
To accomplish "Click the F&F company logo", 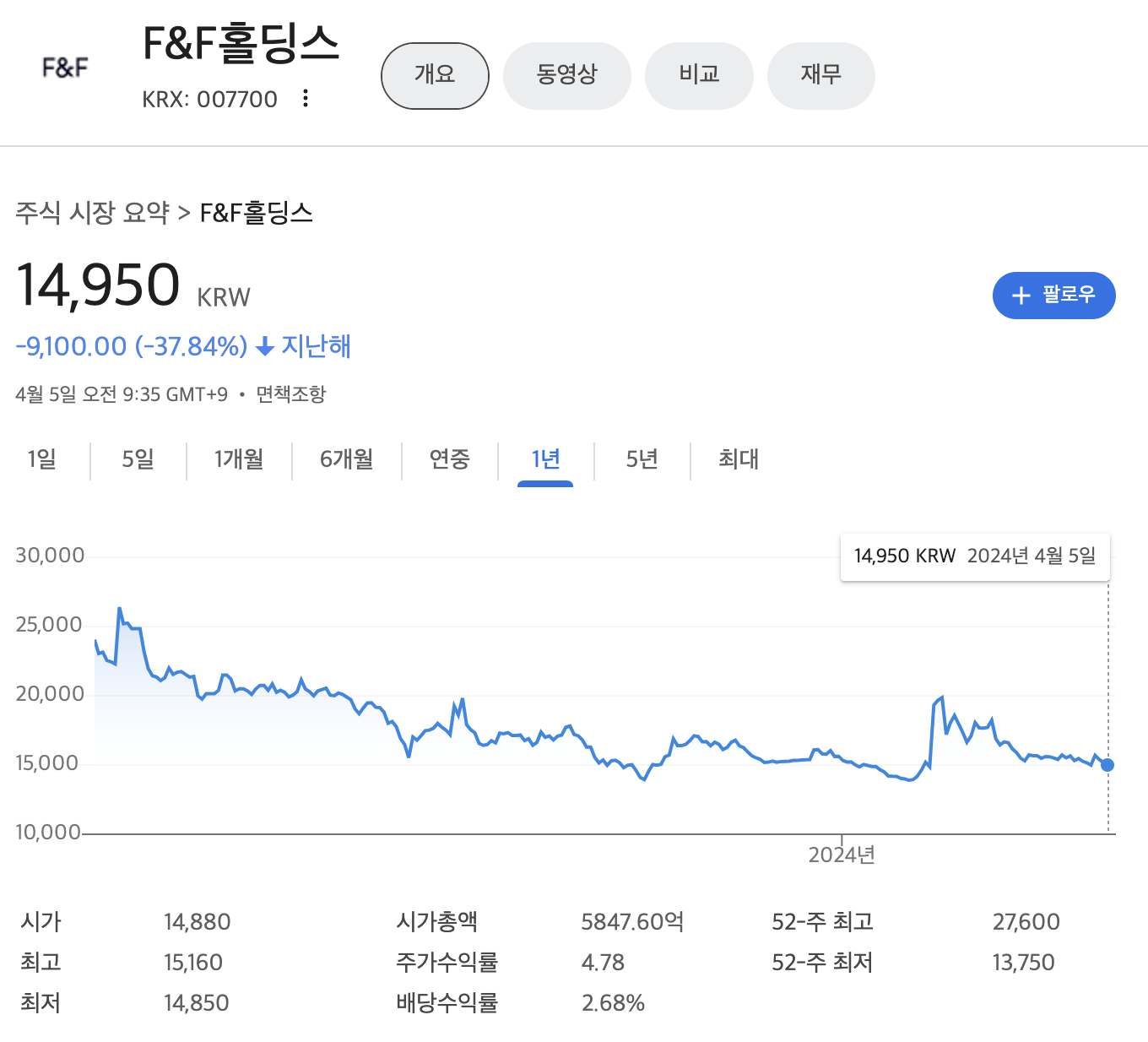I will coord(65,68).
